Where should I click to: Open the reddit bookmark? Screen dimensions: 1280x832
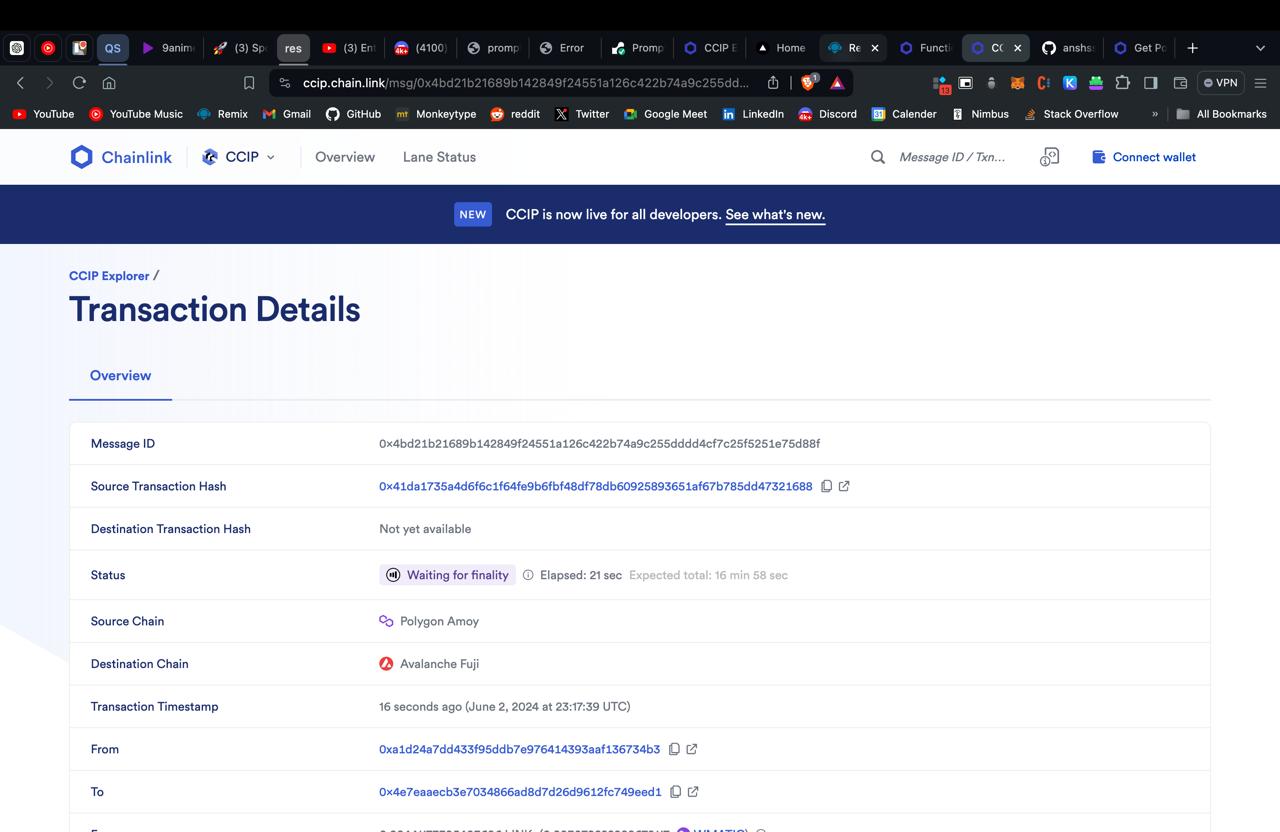click(514, 114)
